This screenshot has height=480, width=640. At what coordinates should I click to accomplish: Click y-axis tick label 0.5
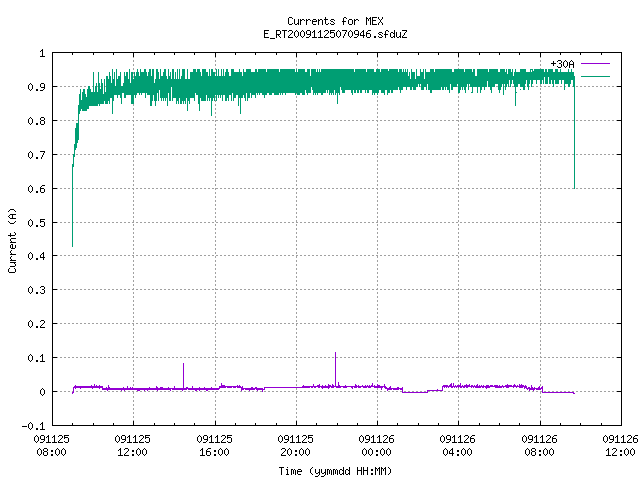pos(36,223)
